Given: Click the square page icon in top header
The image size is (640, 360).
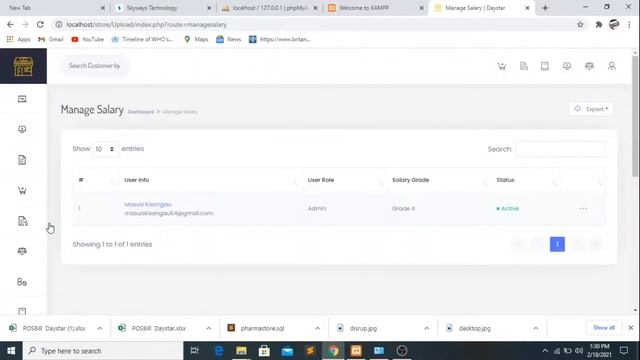Looking at the screenshot, I should pyautogui.click(x=545, y=66).
